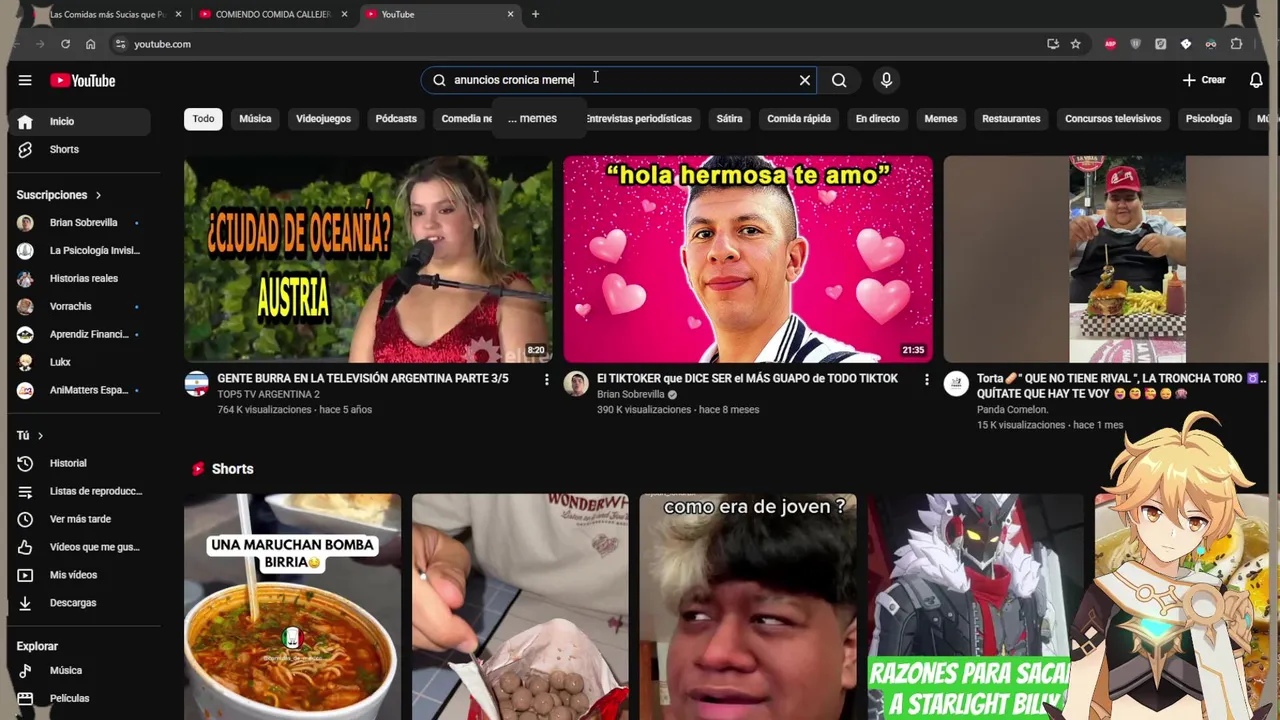Open Descargas from sidebar

(x=82, y=603)
